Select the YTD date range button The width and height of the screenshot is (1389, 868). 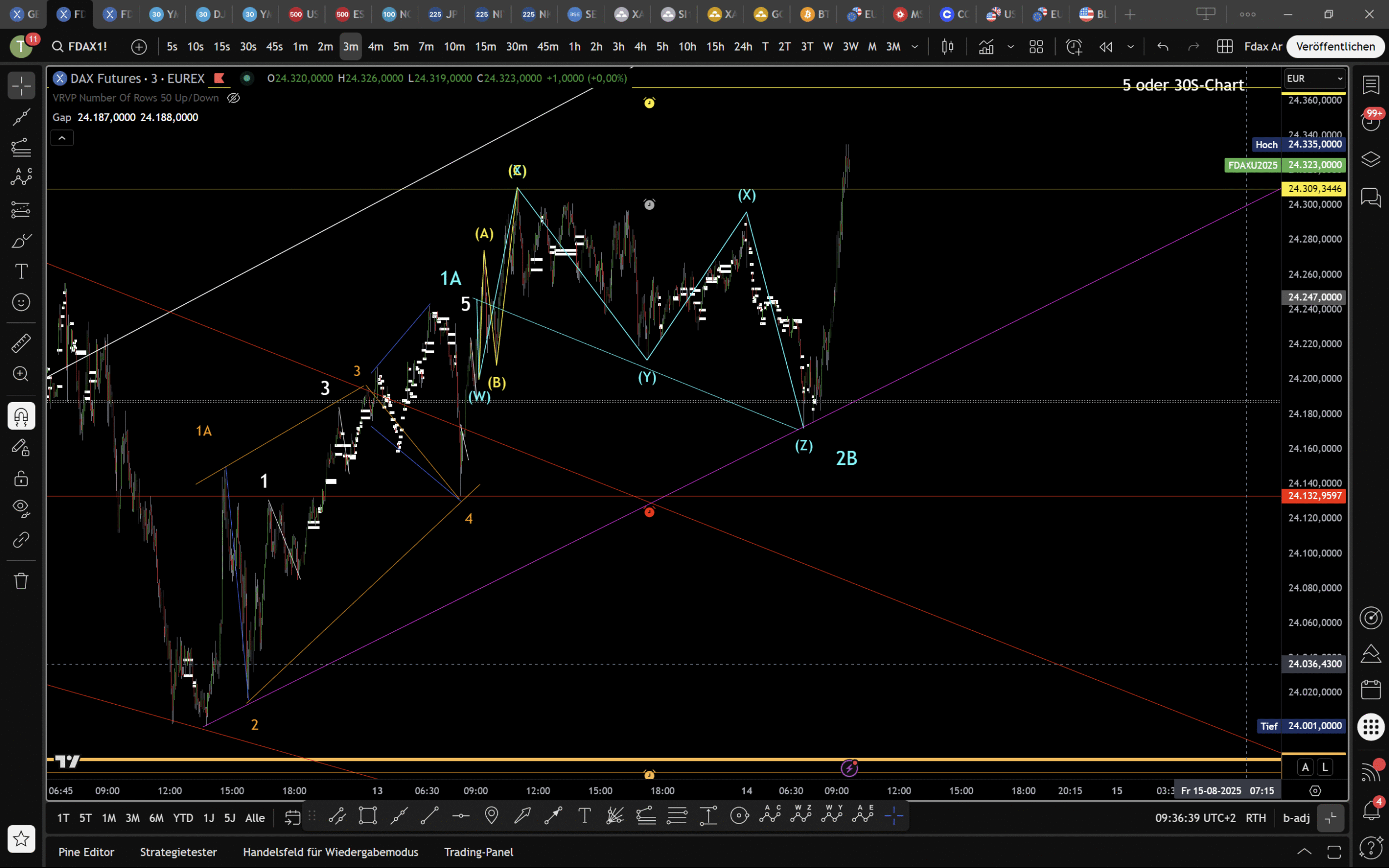pyautogui.click(x=183, y=817)
